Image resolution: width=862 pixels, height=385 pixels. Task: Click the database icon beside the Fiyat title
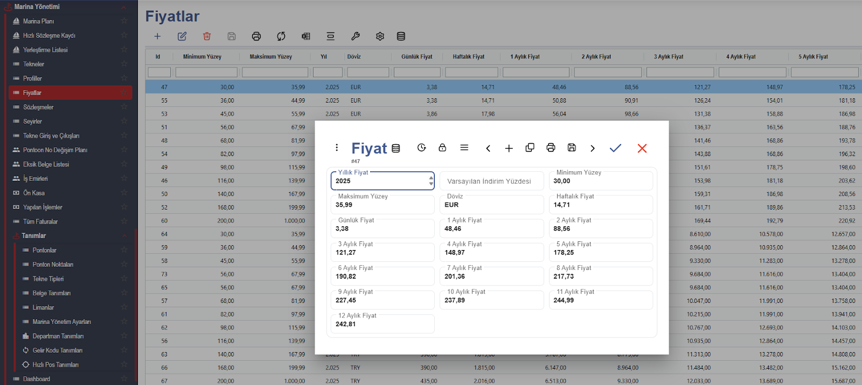pos(396,148)
